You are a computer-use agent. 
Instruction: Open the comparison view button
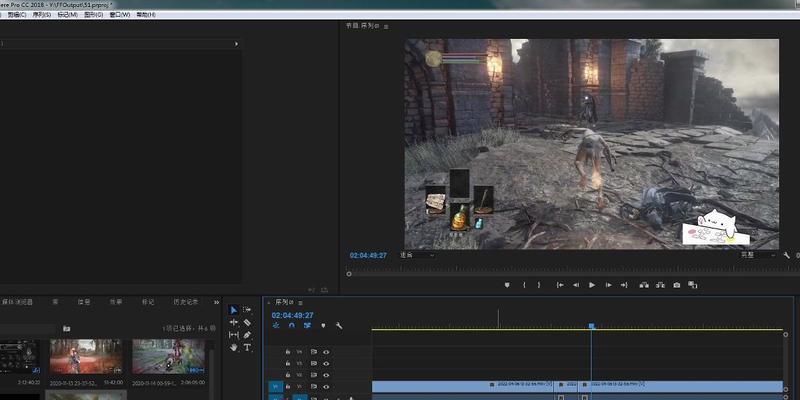[x=692, y=285]
